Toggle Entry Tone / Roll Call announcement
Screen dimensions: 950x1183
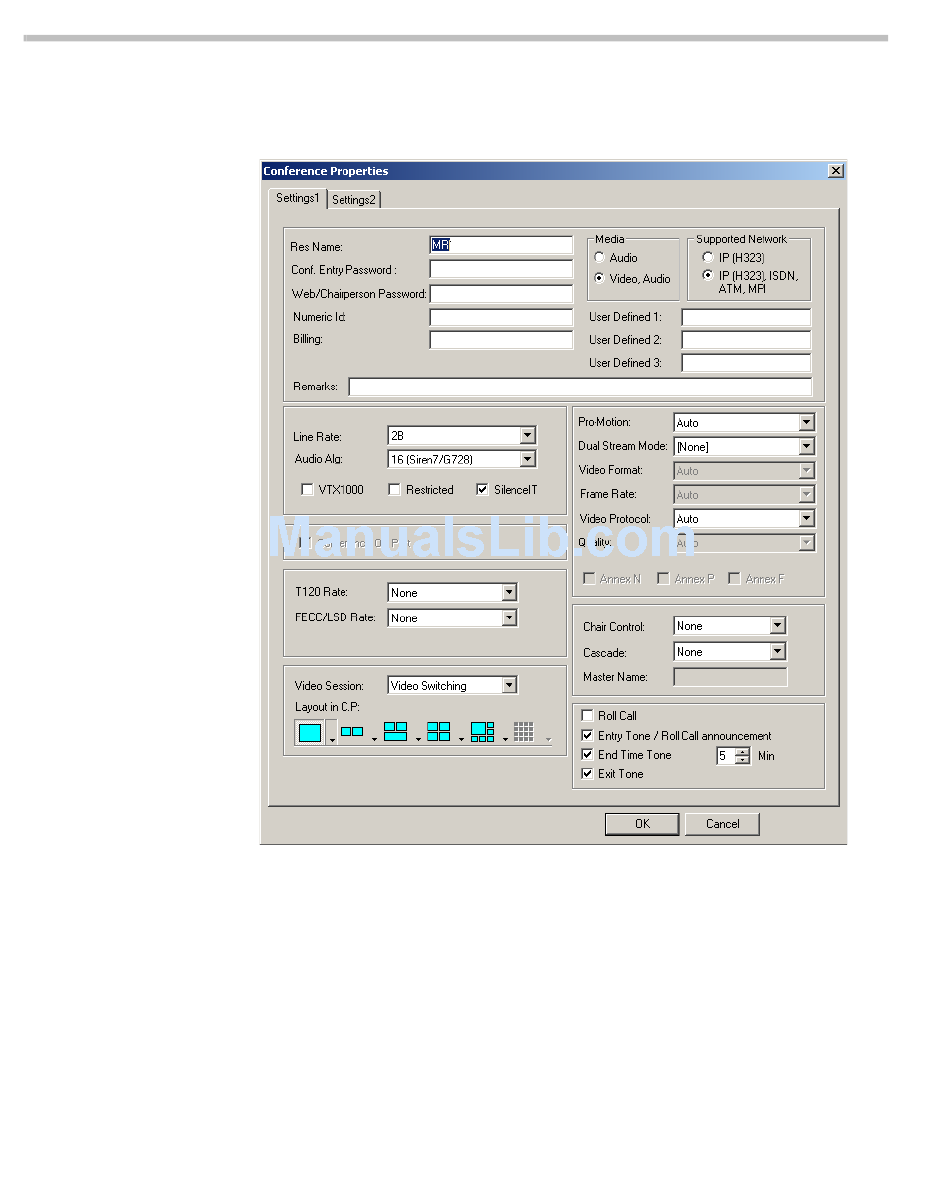[x=587, y=735]
